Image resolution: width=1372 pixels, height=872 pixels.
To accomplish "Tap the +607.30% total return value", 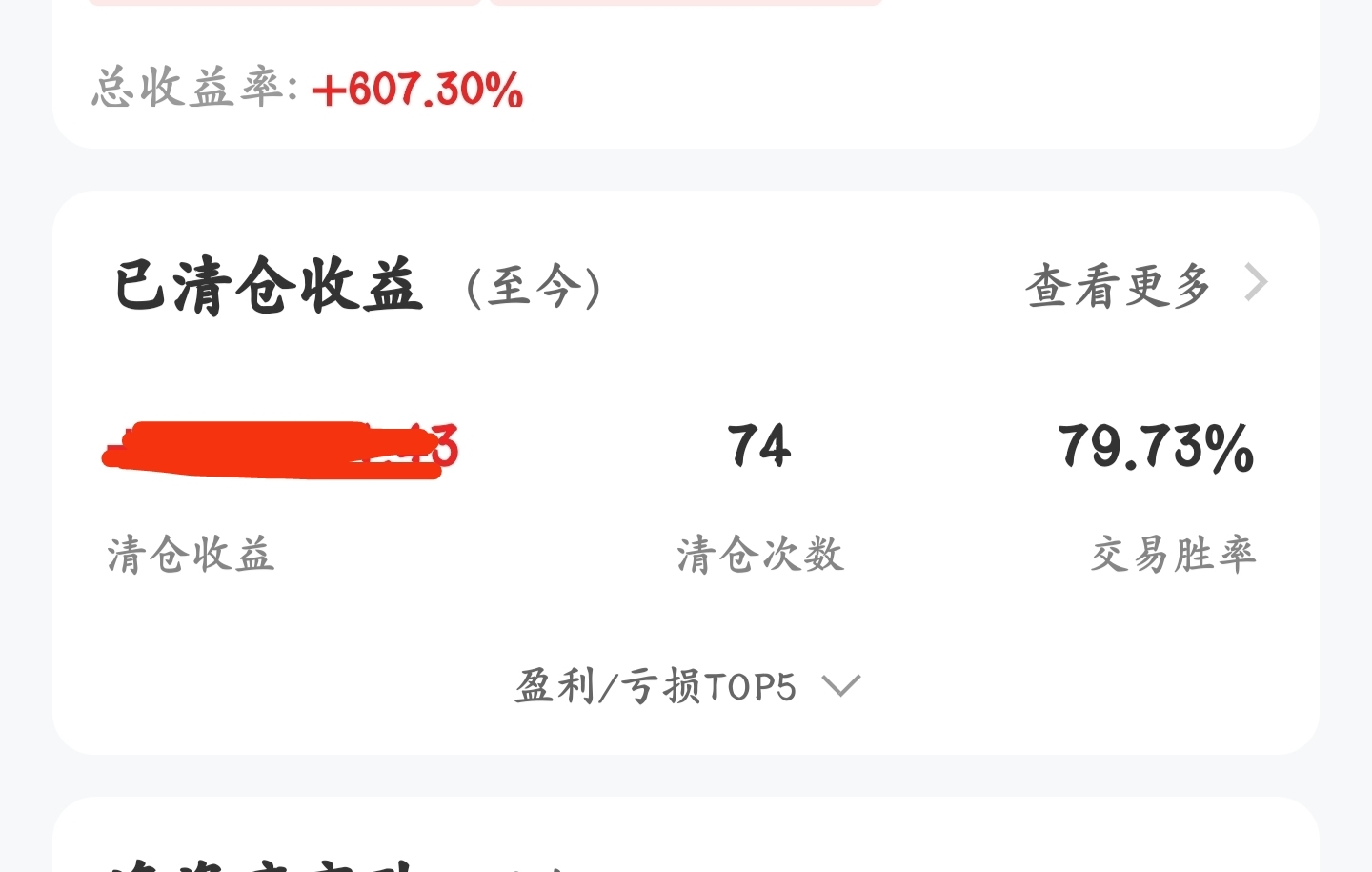I will 417,90.
